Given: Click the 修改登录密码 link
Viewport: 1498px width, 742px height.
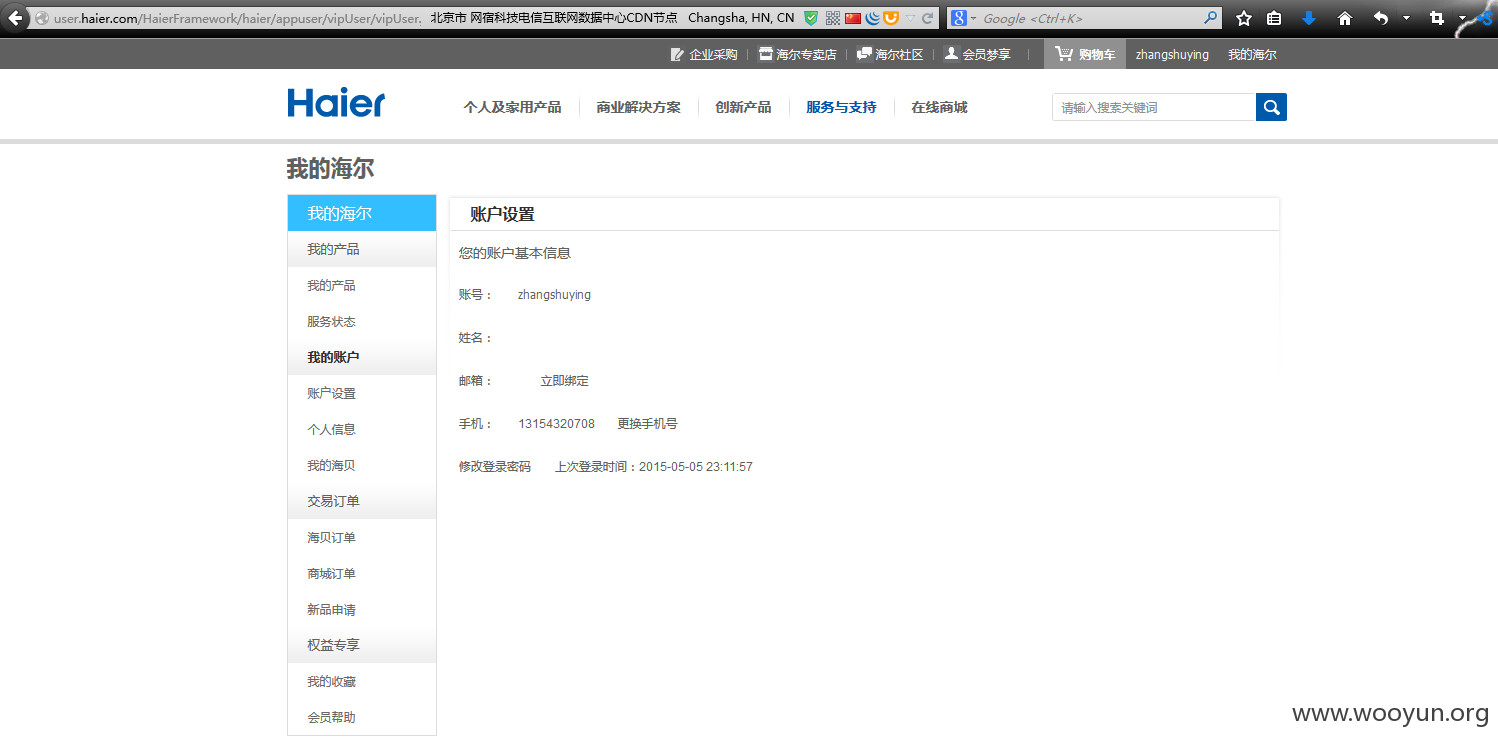Looking at the screenshot, I should click(x=495, y=467).
